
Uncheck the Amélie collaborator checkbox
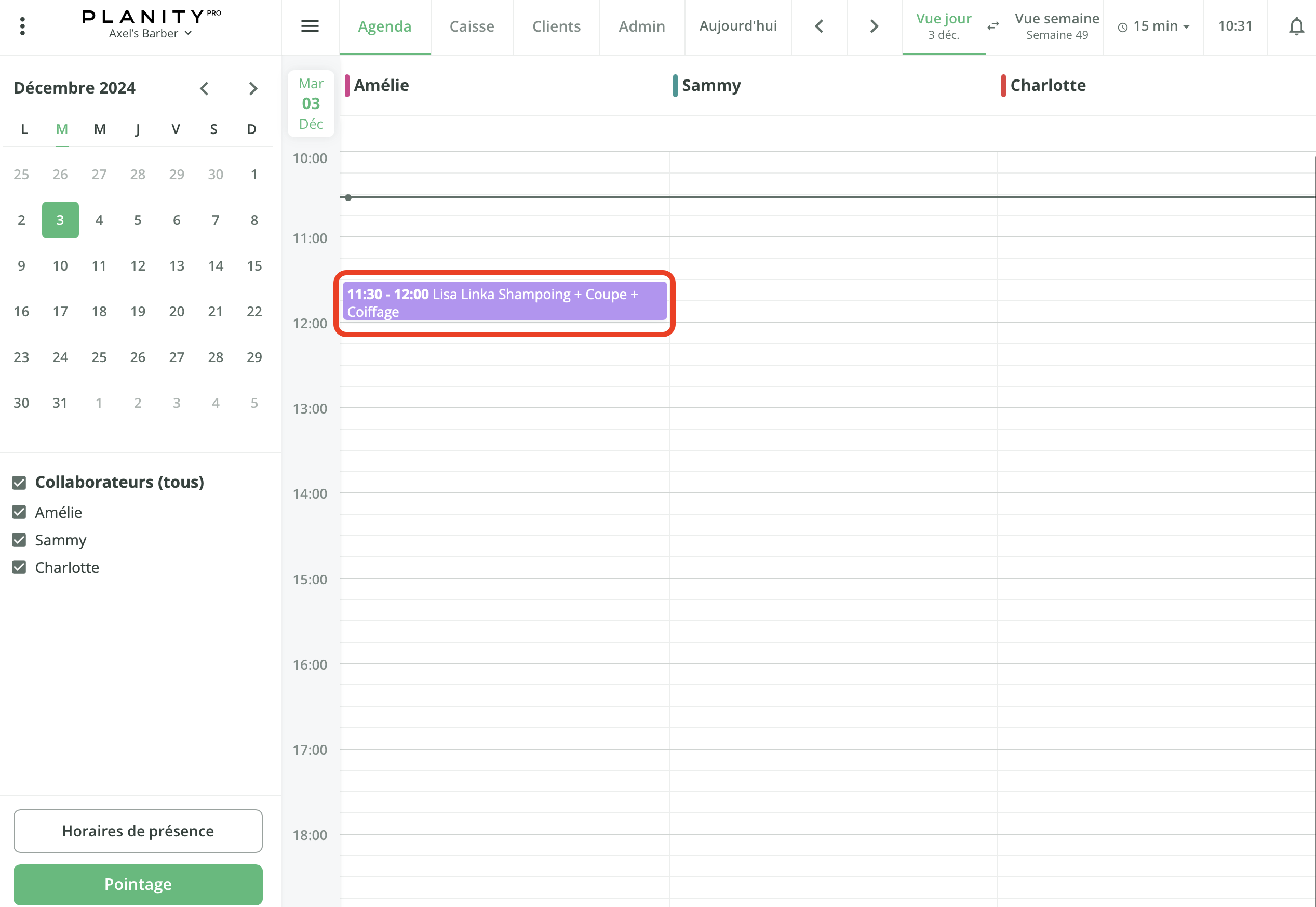coord(19,512)
